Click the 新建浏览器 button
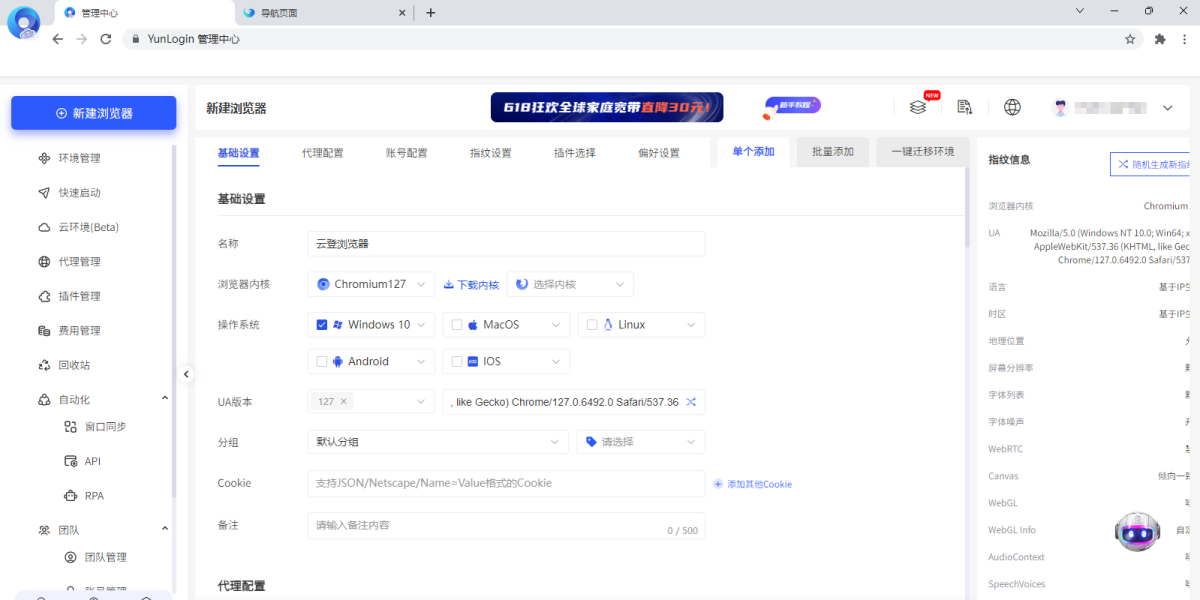This screenshot has height=600, width=1200. [x=93, y=113]
